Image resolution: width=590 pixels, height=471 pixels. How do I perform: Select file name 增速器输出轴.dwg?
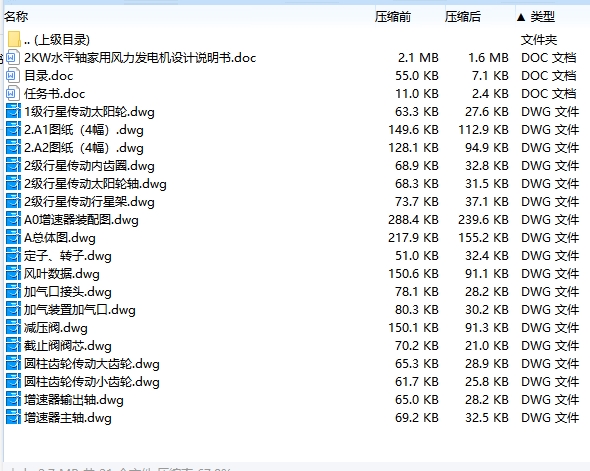[x=74, y=400]
